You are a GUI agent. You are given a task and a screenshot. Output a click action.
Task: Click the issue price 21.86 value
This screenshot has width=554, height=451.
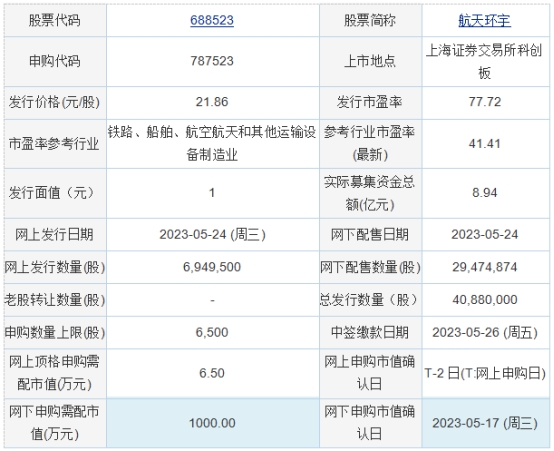(x=212, y=102)
